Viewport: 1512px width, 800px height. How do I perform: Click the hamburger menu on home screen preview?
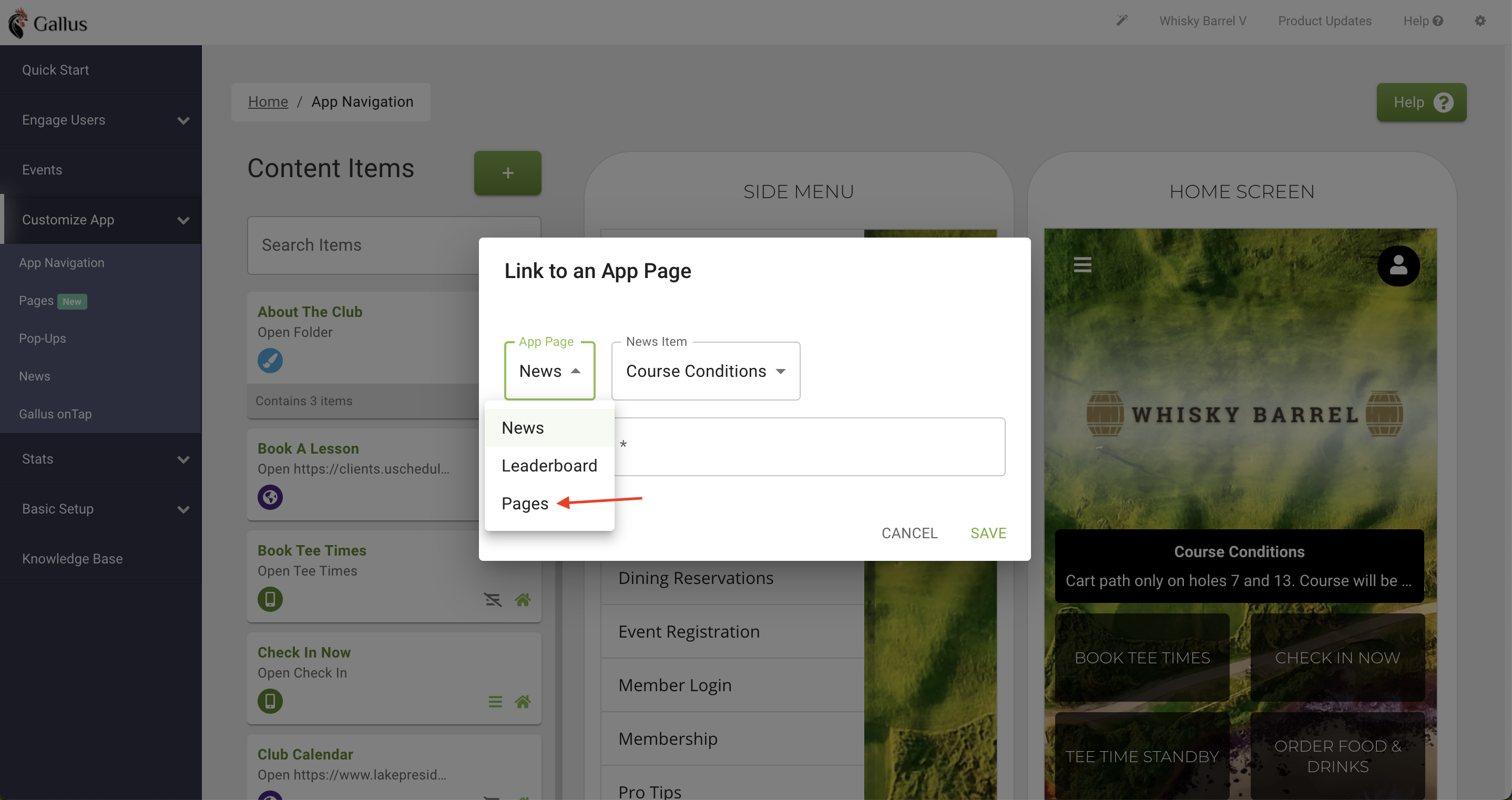click(x=1082, y=265)
